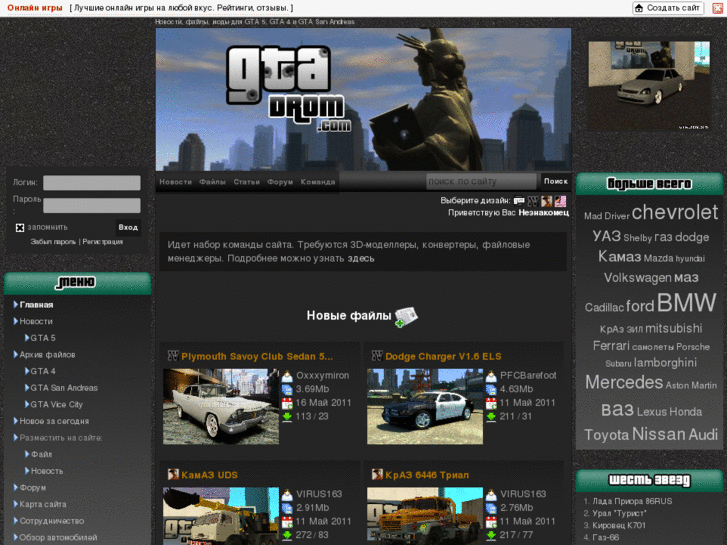The width and height of the screenshot is (727, 545).
Task: Open the Lada car image in the right sidebar
Action: [649, 85]
